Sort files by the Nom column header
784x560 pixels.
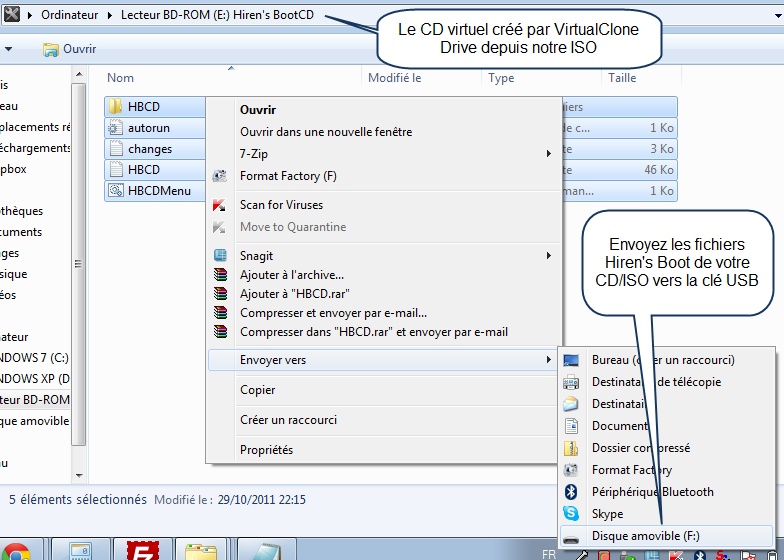(x=120, y=78)
